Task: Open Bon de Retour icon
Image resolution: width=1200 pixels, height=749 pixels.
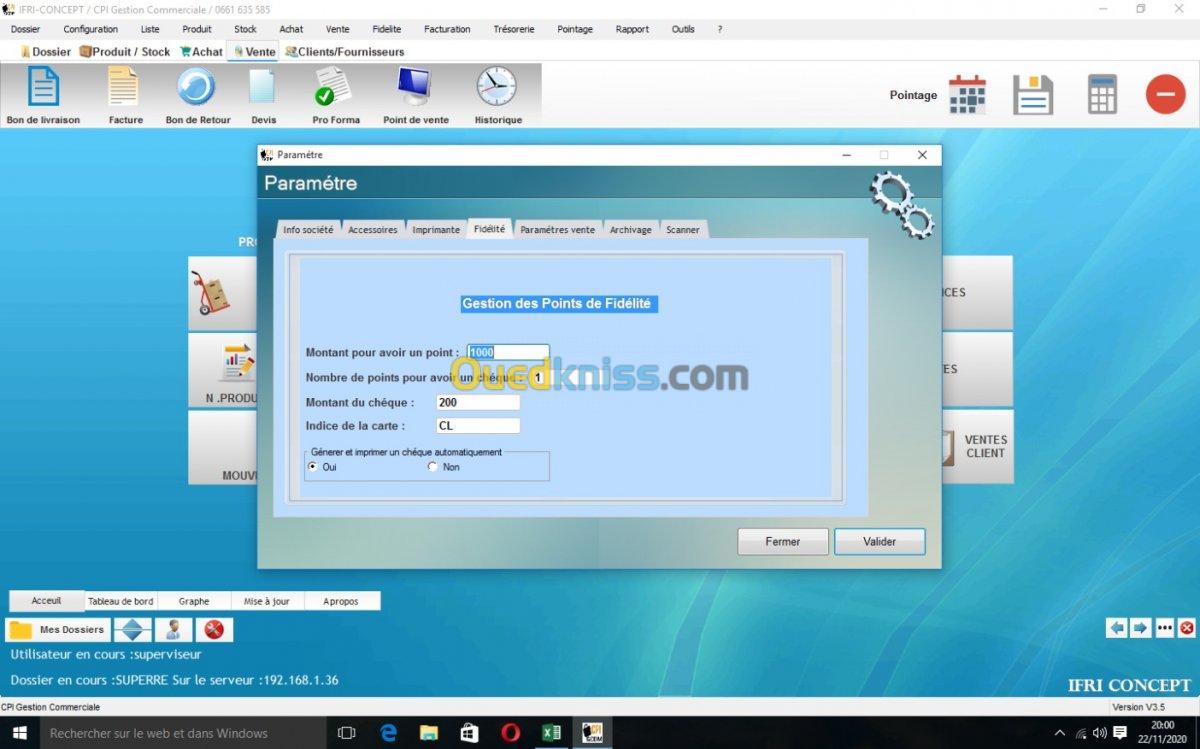Action: [197, 88]
